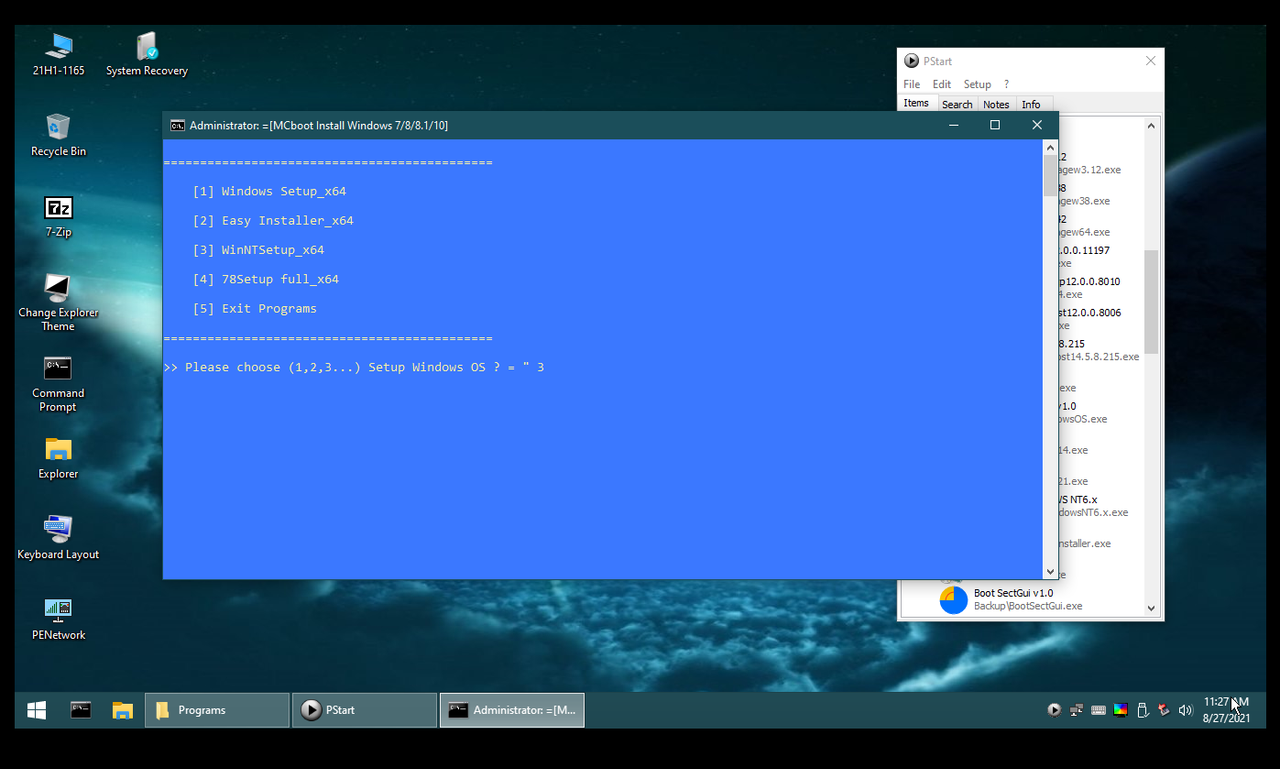Close the PStart window
1280x769 pixels.
[x=1150, y=61]
